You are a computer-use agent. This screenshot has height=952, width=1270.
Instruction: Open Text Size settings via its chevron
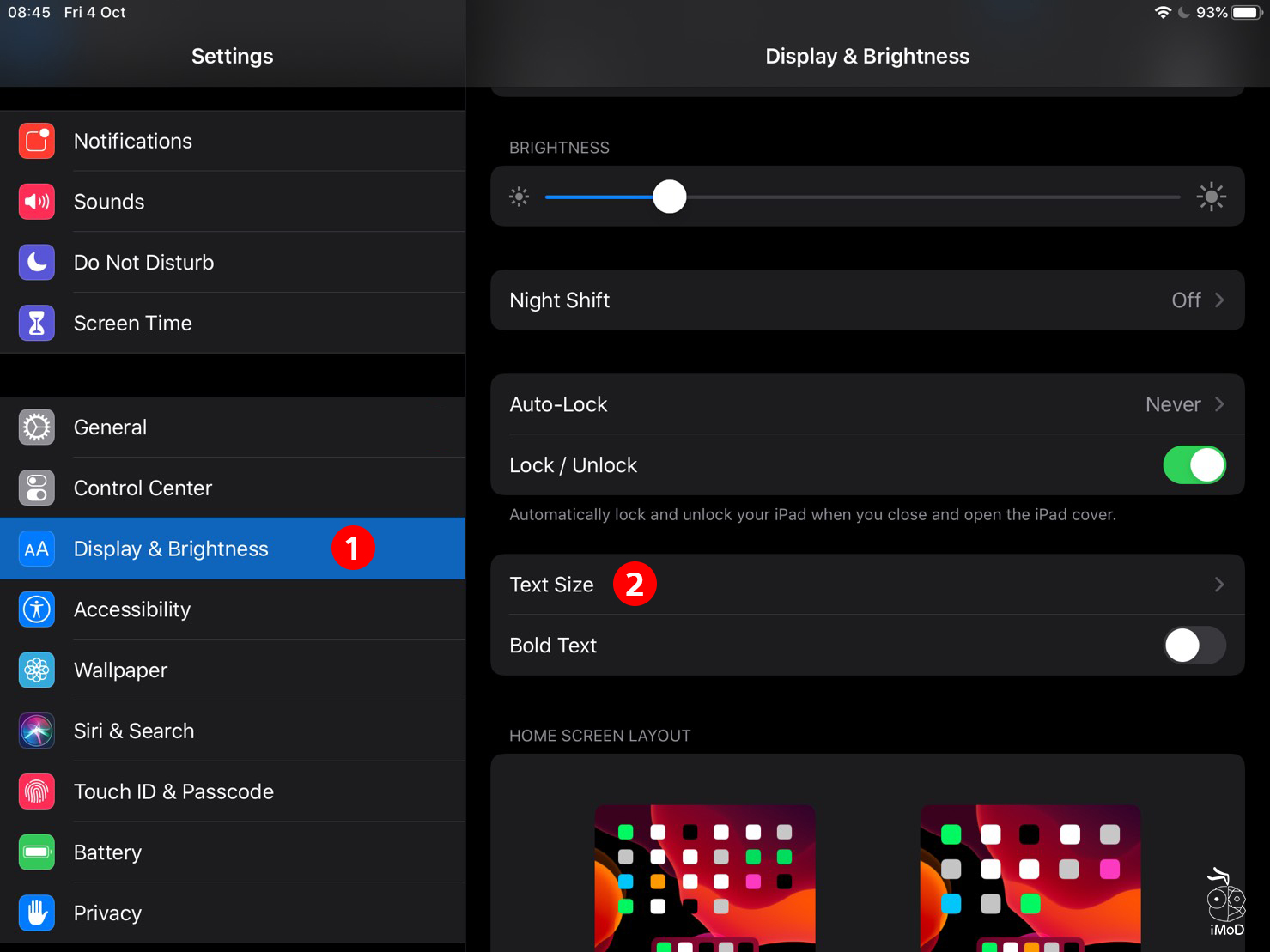tap(1218, 584)
